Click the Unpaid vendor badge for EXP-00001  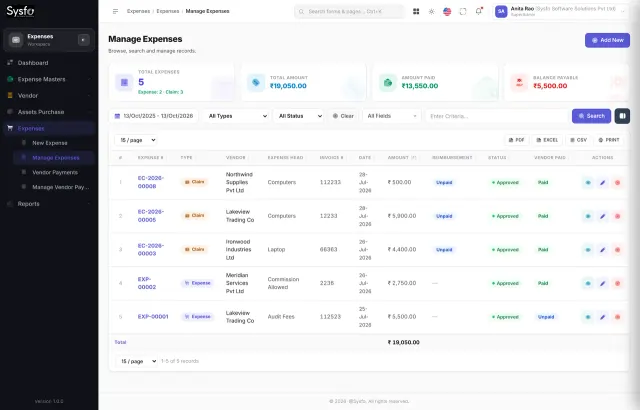pos(546,317)
